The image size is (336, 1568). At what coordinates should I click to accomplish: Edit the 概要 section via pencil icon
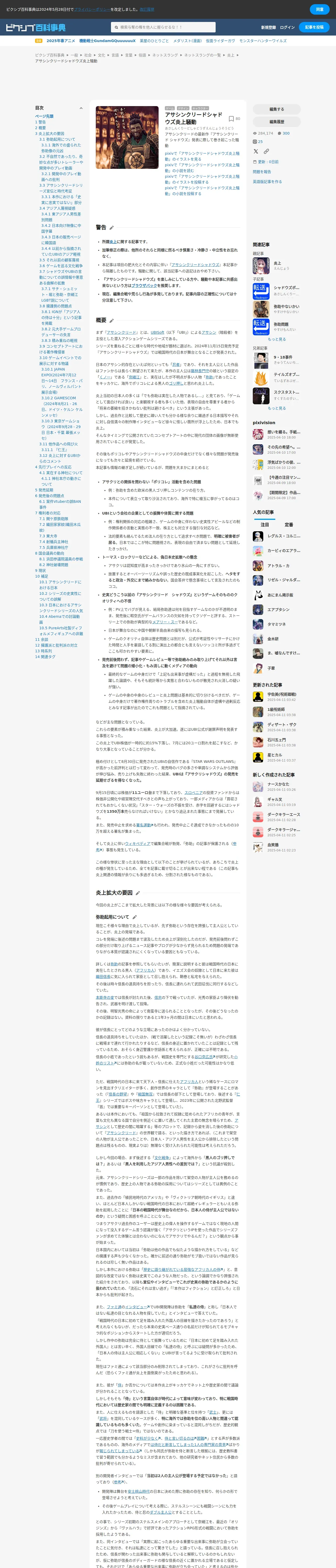[x=111, y=320]
